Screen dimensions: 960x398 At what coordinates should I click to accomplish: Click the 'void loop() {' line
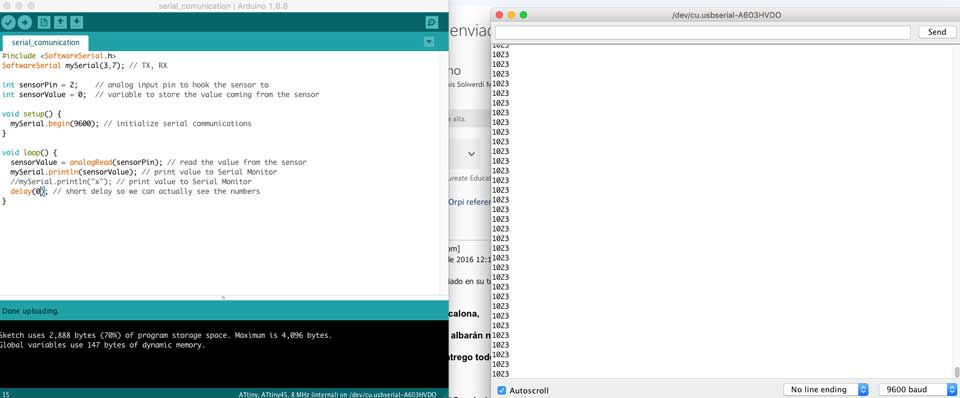coord(29,152)
